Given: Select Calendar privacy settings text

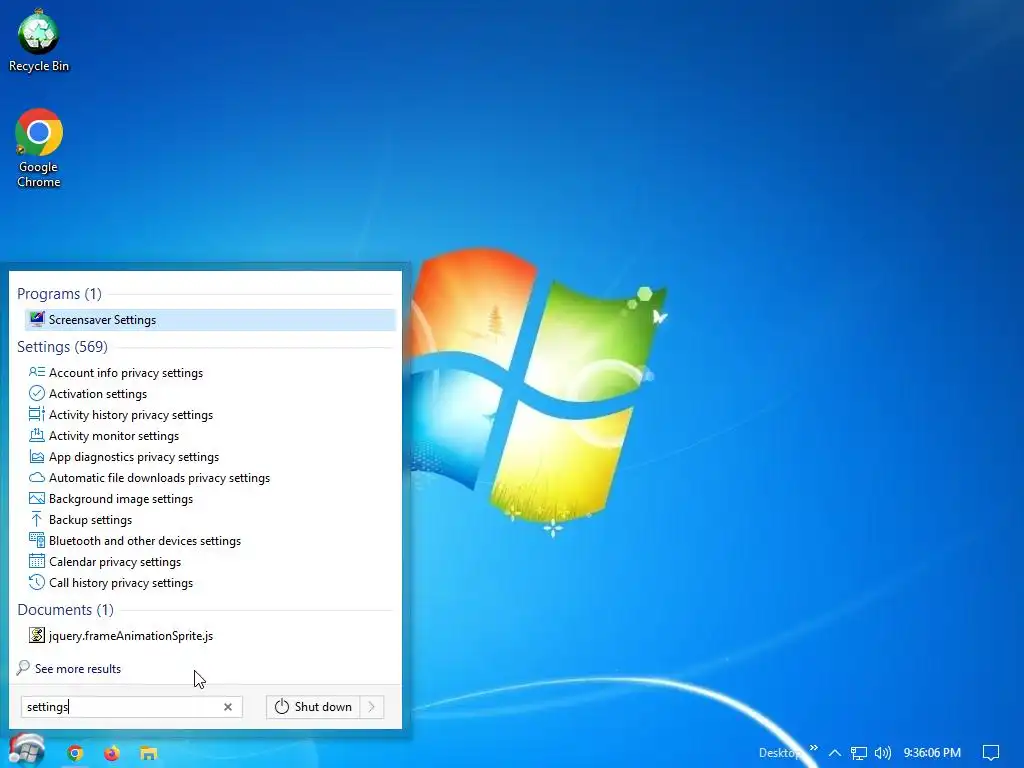Looking at the screenshot, I should coord(115,562).
